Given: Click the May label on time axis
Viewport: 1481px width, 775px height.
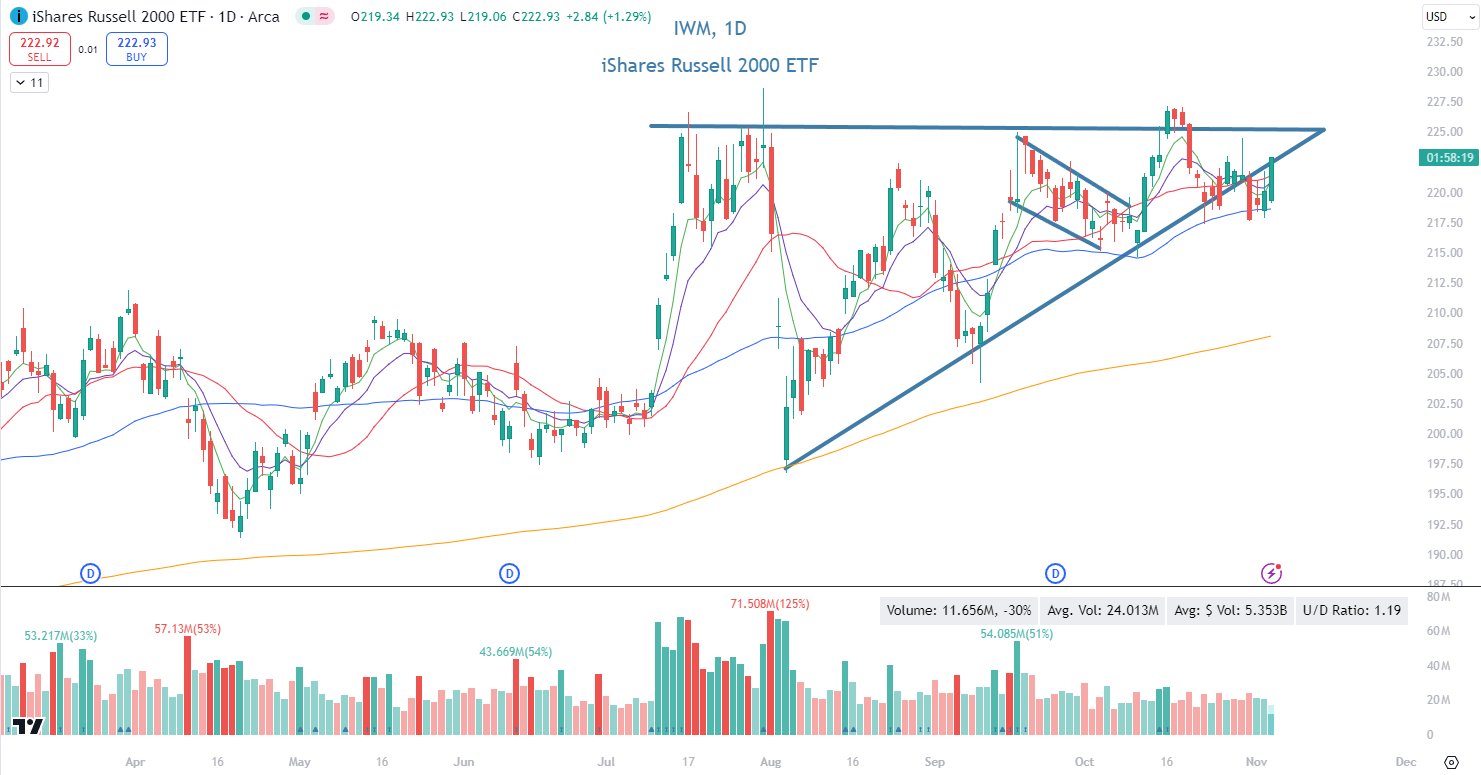Looking at the screenshot, I should point(301,761).
